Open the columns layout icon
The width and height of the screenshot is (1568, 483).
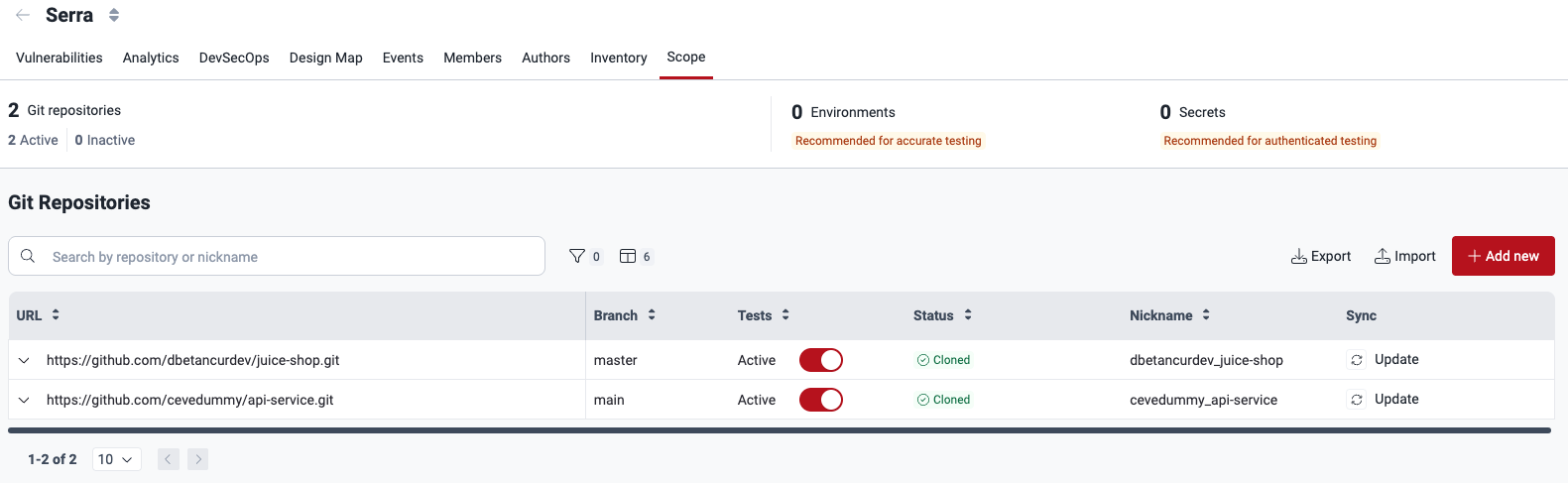click(x=628, y=256)
